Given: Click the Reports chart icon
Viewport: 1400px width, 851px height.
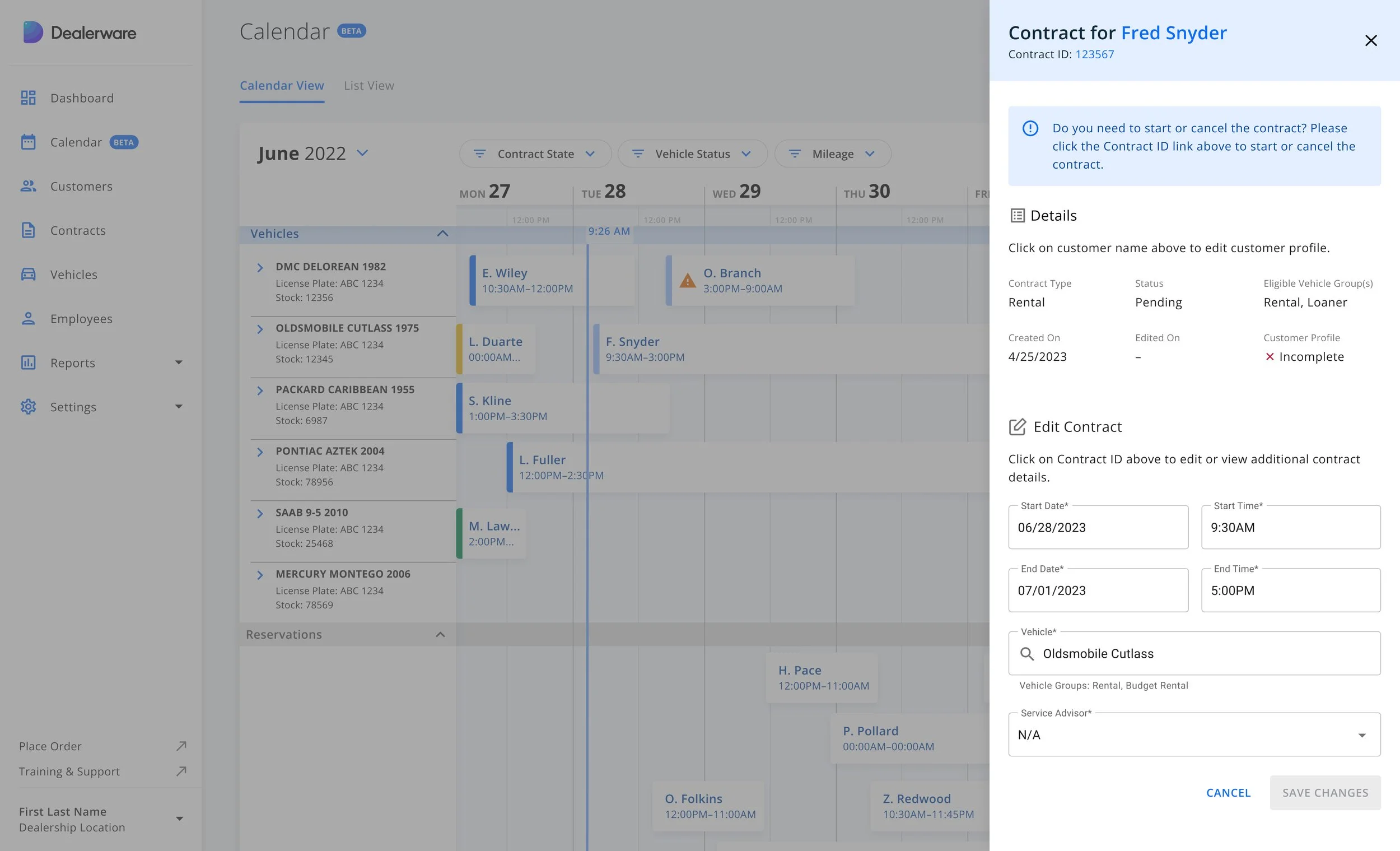Looking at the screenshot, I should click(x=29, y=362).
